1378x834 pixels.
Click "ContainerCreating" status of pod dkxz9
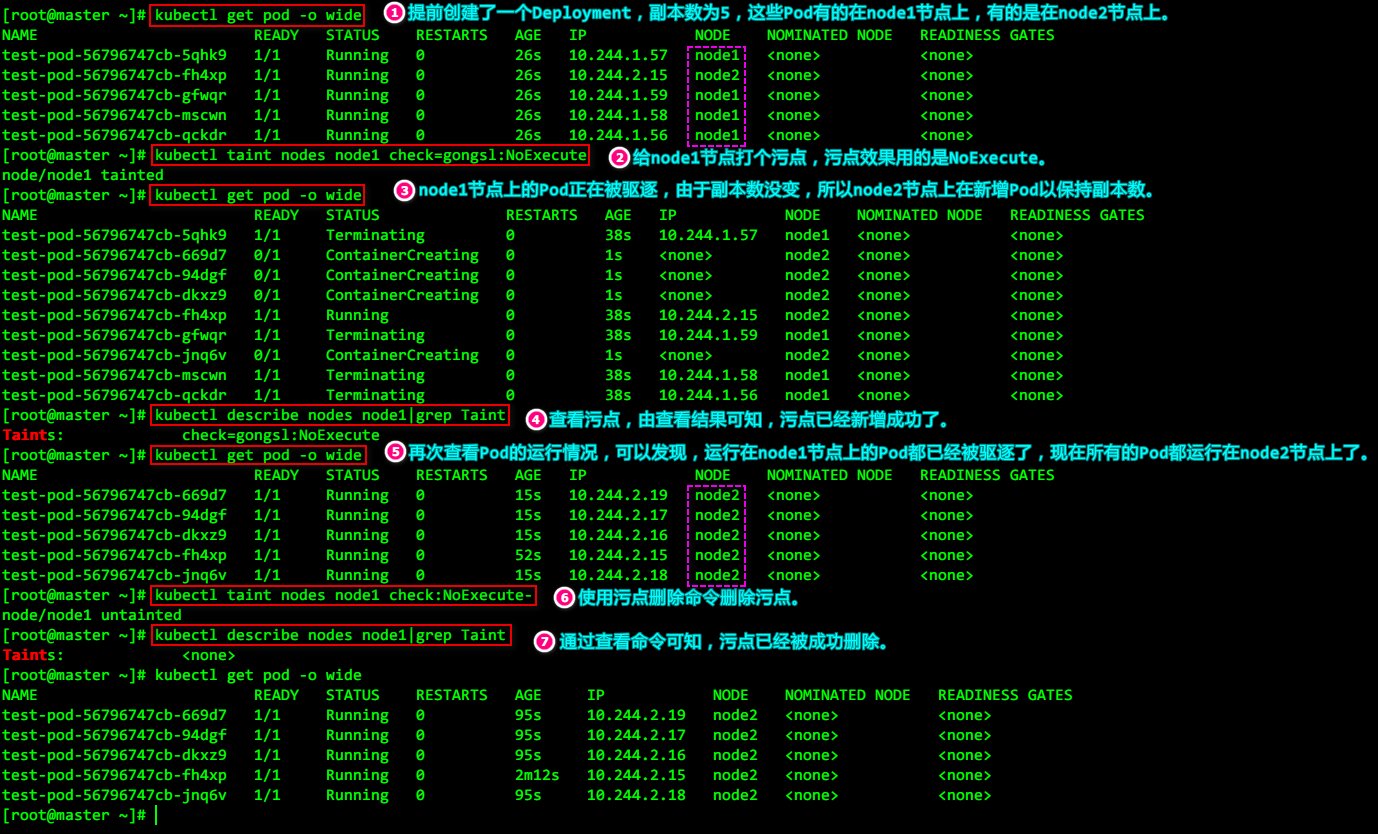coord(402,295)
